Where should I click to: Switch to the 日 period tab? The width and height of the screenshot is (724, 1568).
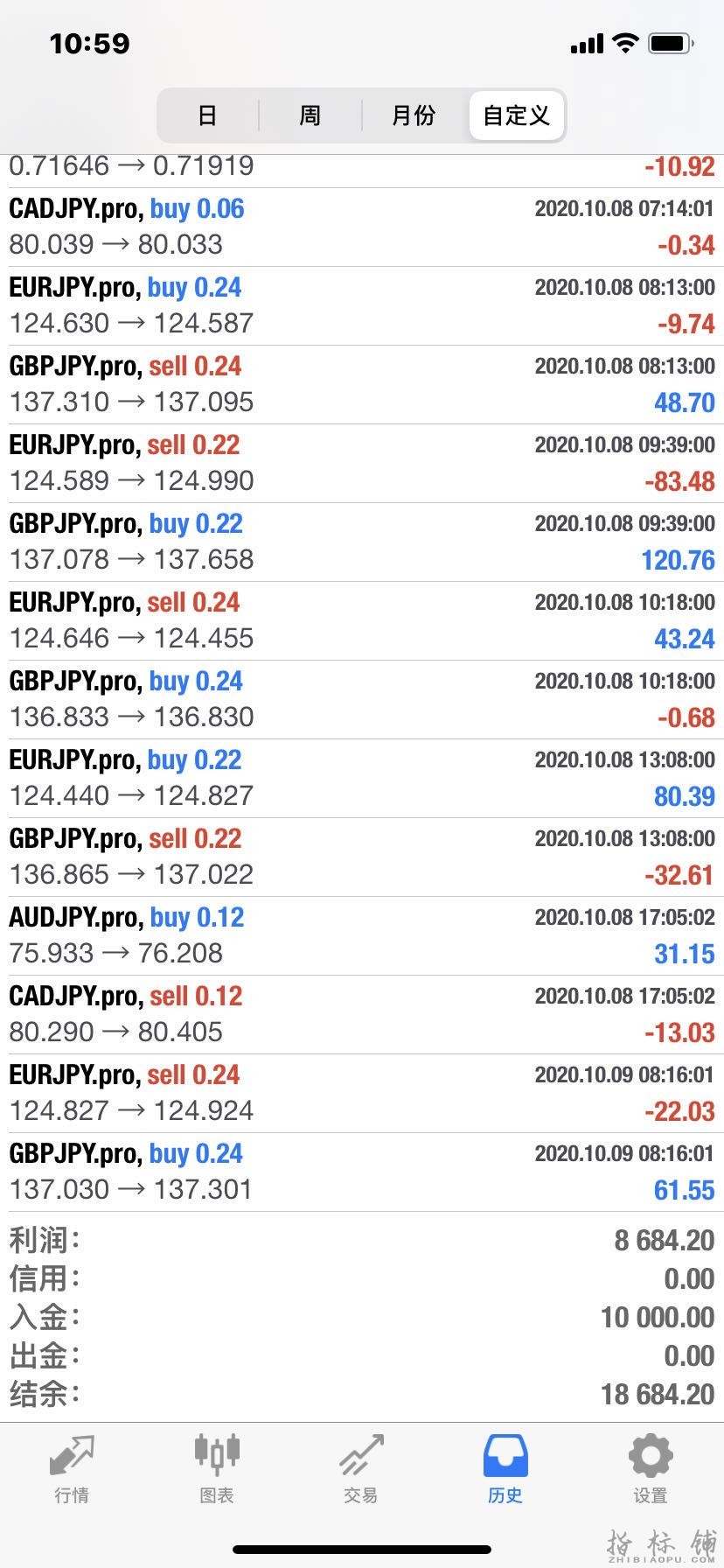pyautogui.click(x=207, y=115)
